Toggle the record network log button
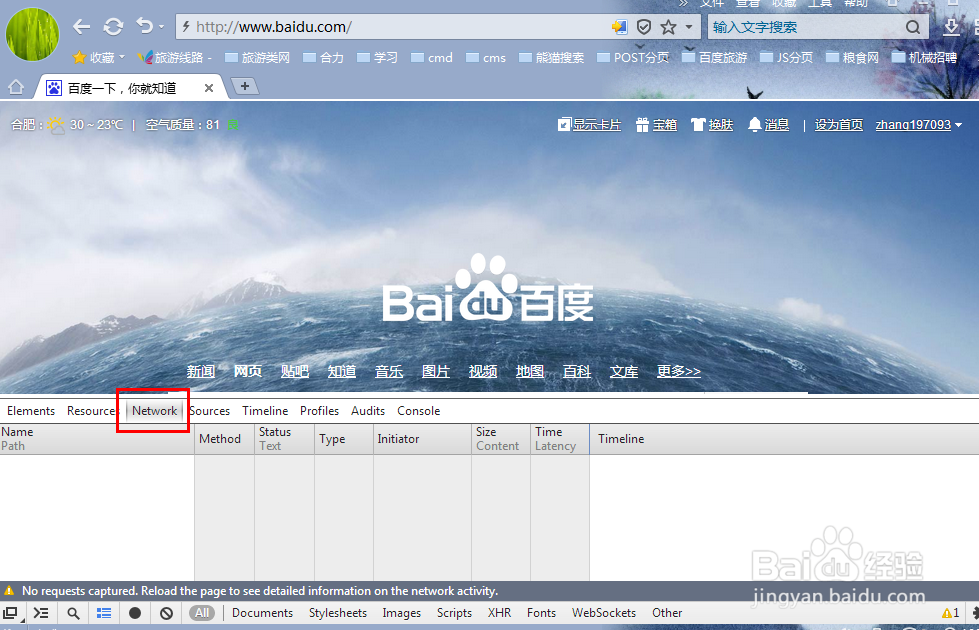The height and width of the screenshot is (630, 979). click(135, 613)
